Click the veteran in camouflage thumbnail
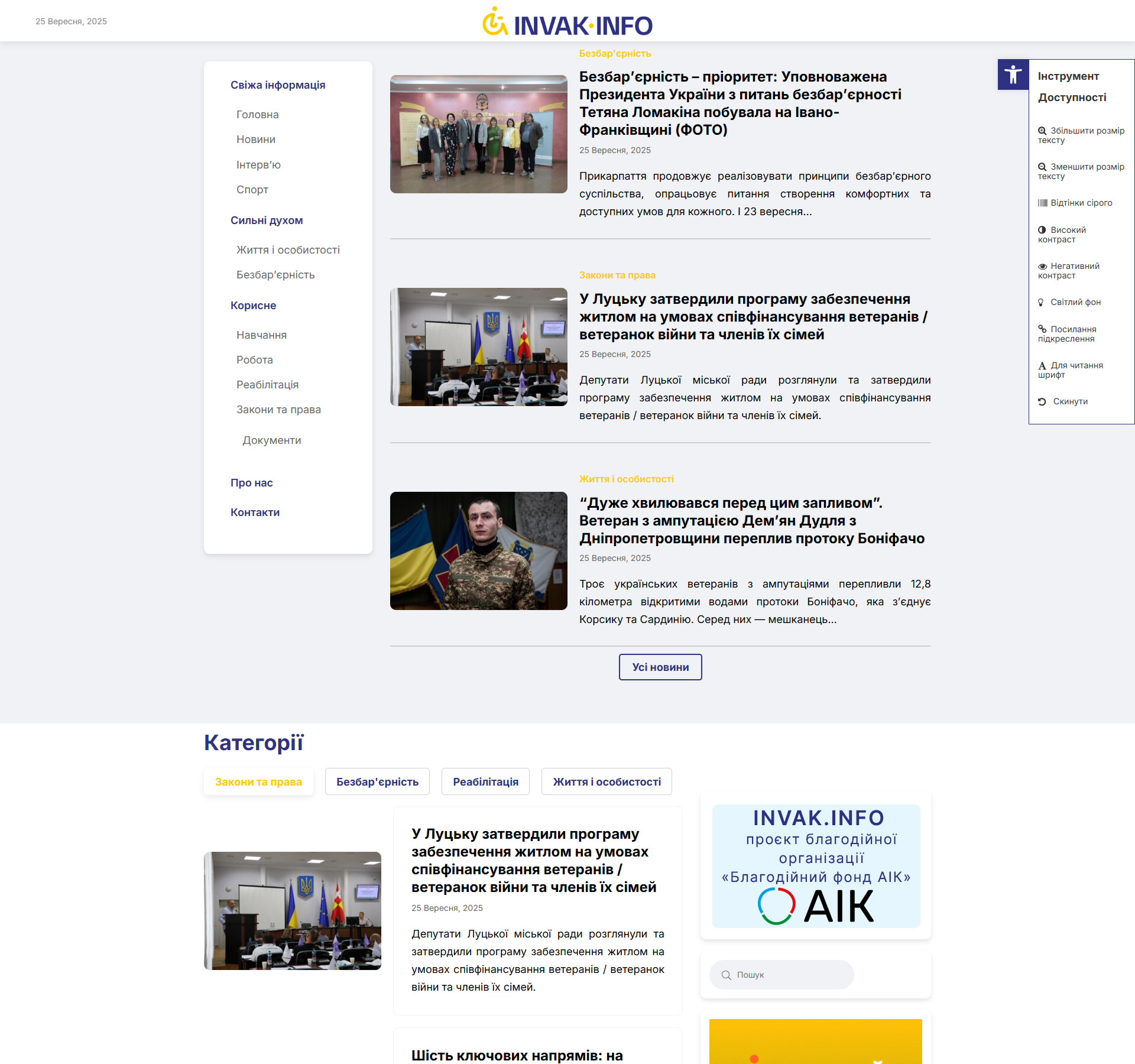 (x=479, y=551)
